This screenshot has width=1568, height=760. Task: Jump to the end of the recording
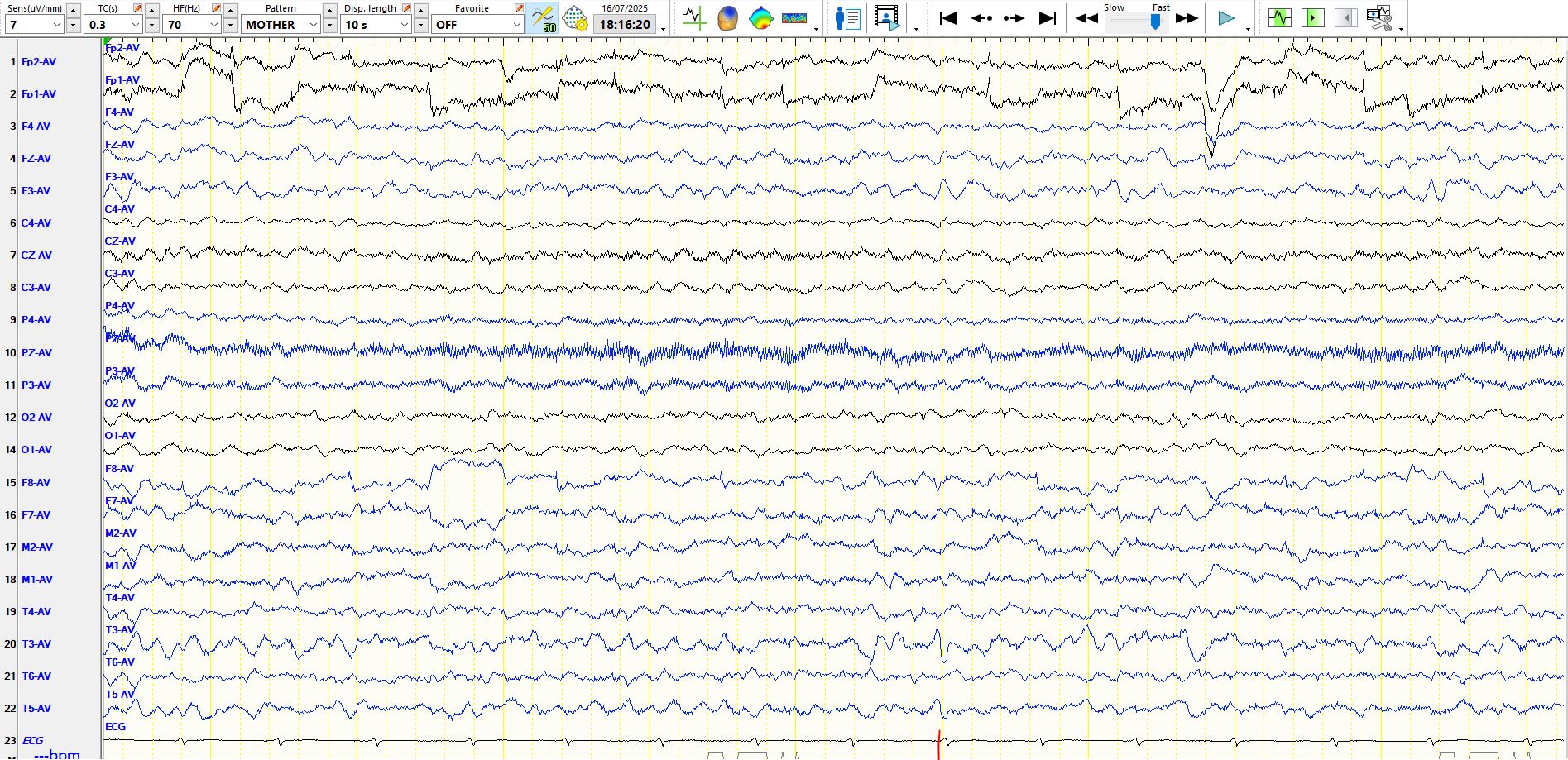[1048, 18]
